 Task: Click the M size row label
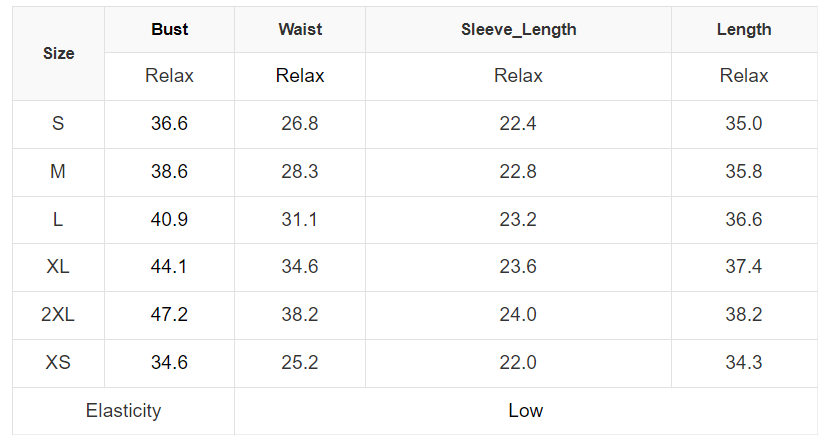coord(58,172)
